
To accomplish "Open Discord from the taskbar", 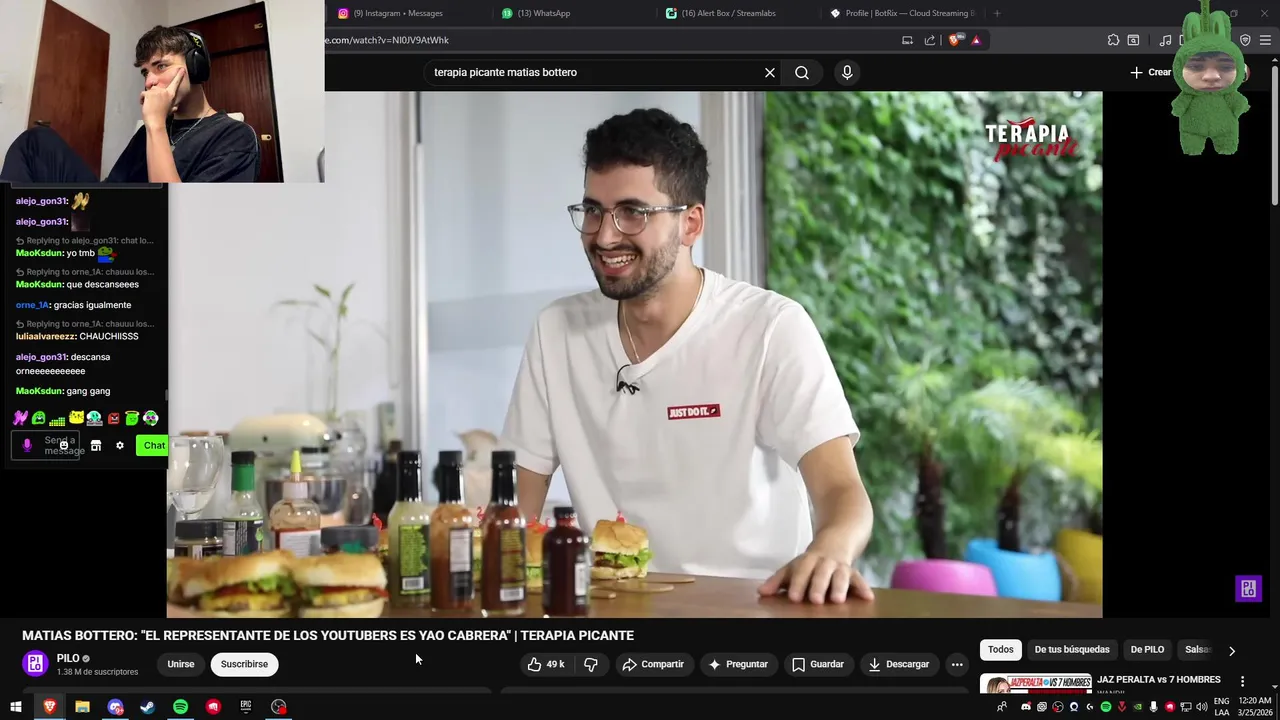I will 115,707.
